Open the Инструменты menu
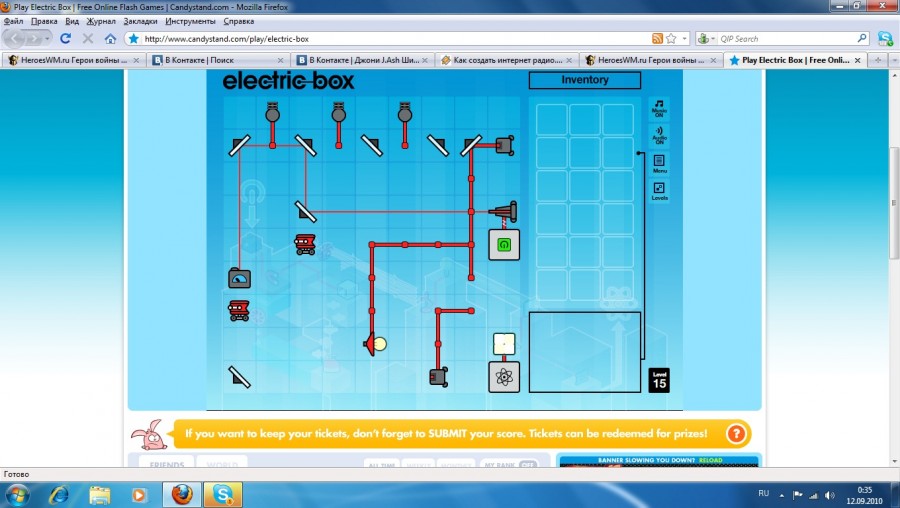The image size is (900, 508). coord(191,21)
